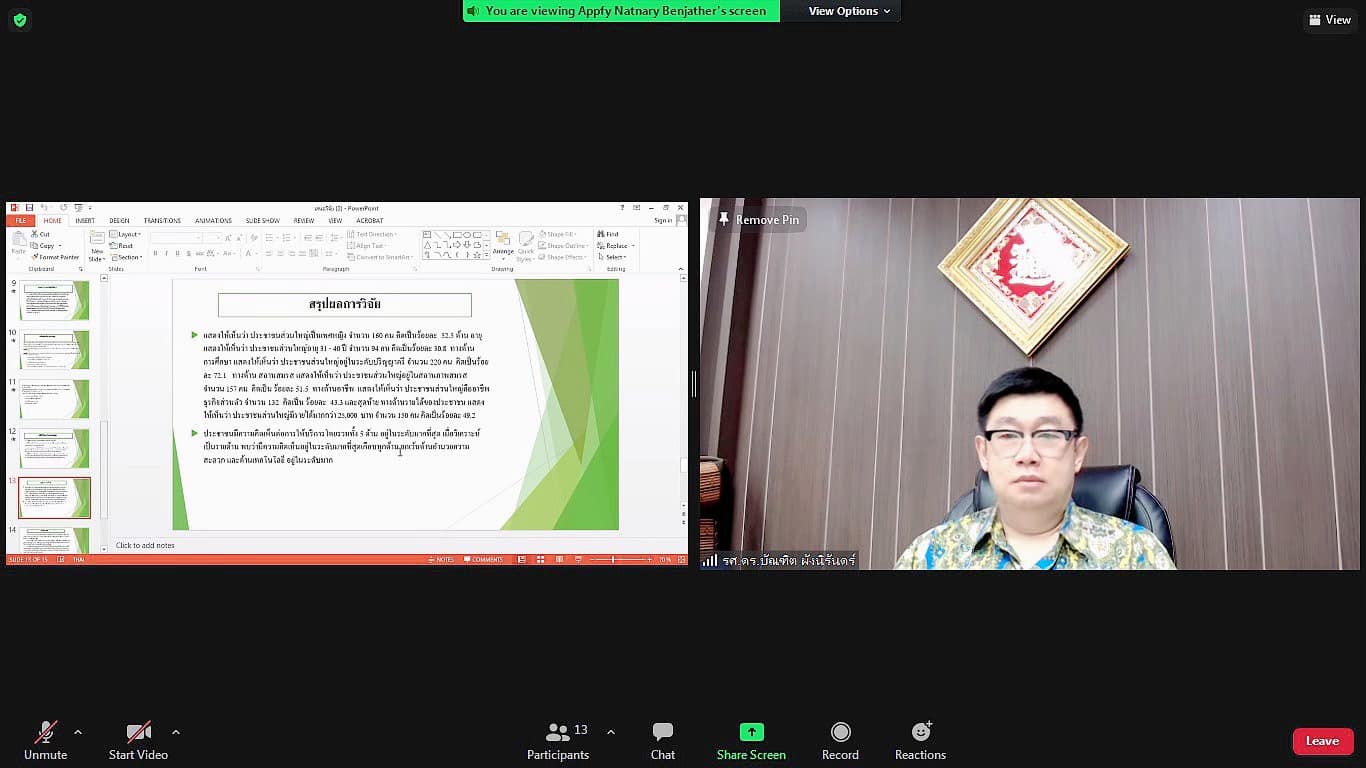
Task: Expand the video options arrow beside Start Video
Action: pos(176,732)
